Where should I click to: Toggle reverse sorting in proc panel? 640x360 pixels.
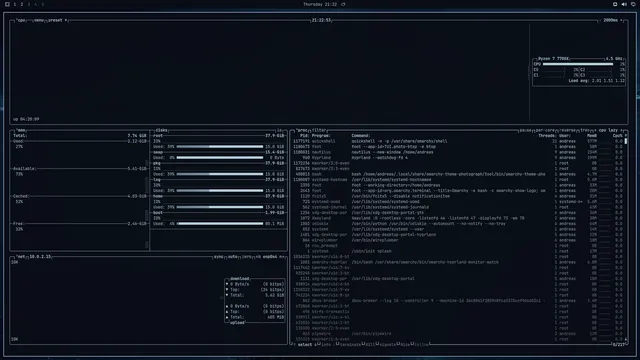[567, 130]
